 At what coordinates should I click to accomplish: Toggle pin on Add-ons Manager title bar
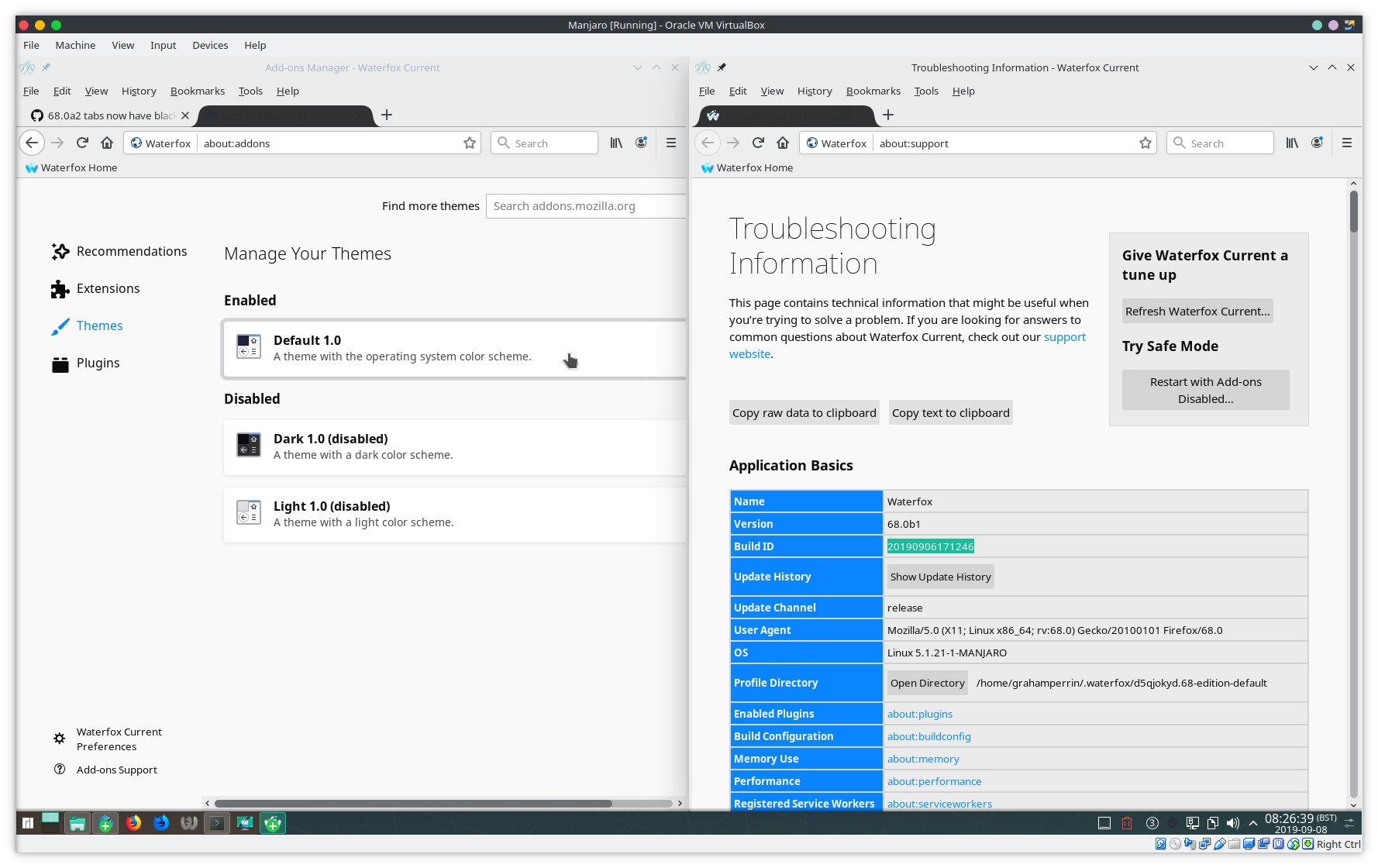click(46, 67)
